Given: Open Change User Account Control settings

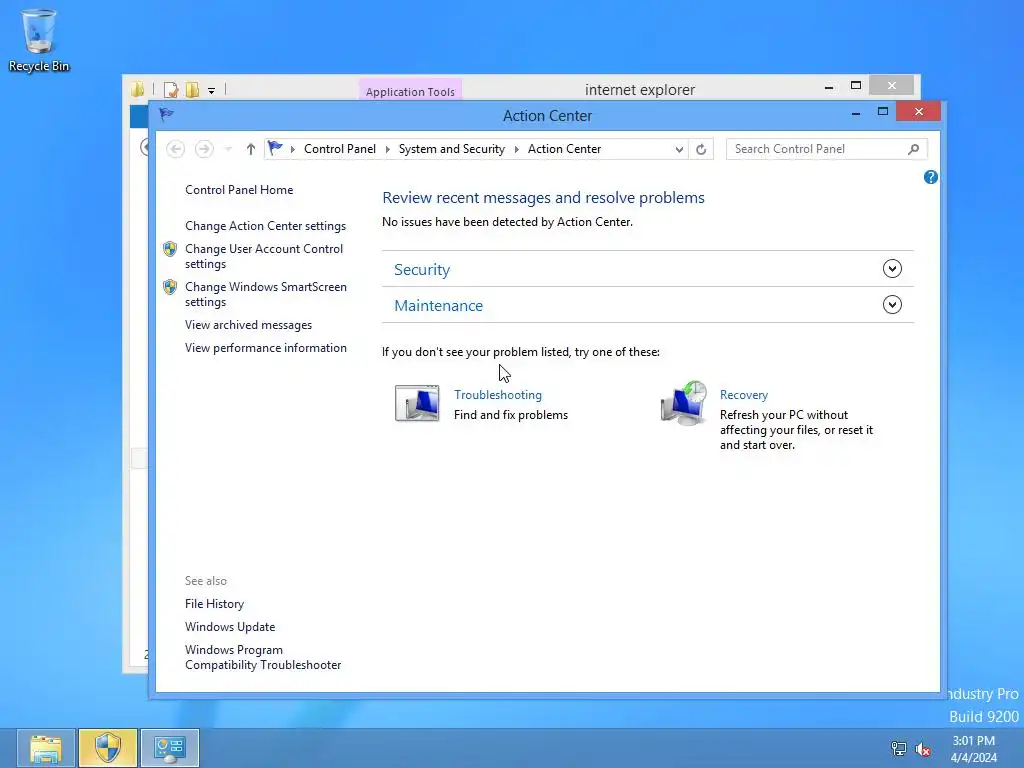Looking at the screenshot, I should [264, 256].
